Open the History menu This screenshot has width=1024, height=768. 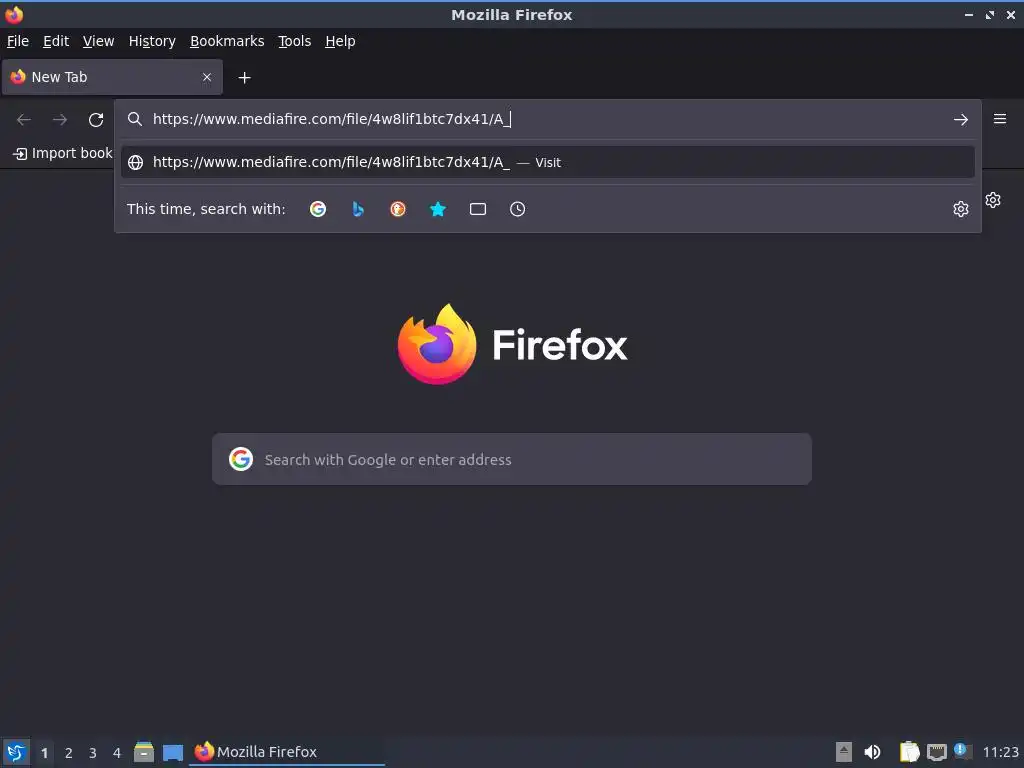[152, 41]
